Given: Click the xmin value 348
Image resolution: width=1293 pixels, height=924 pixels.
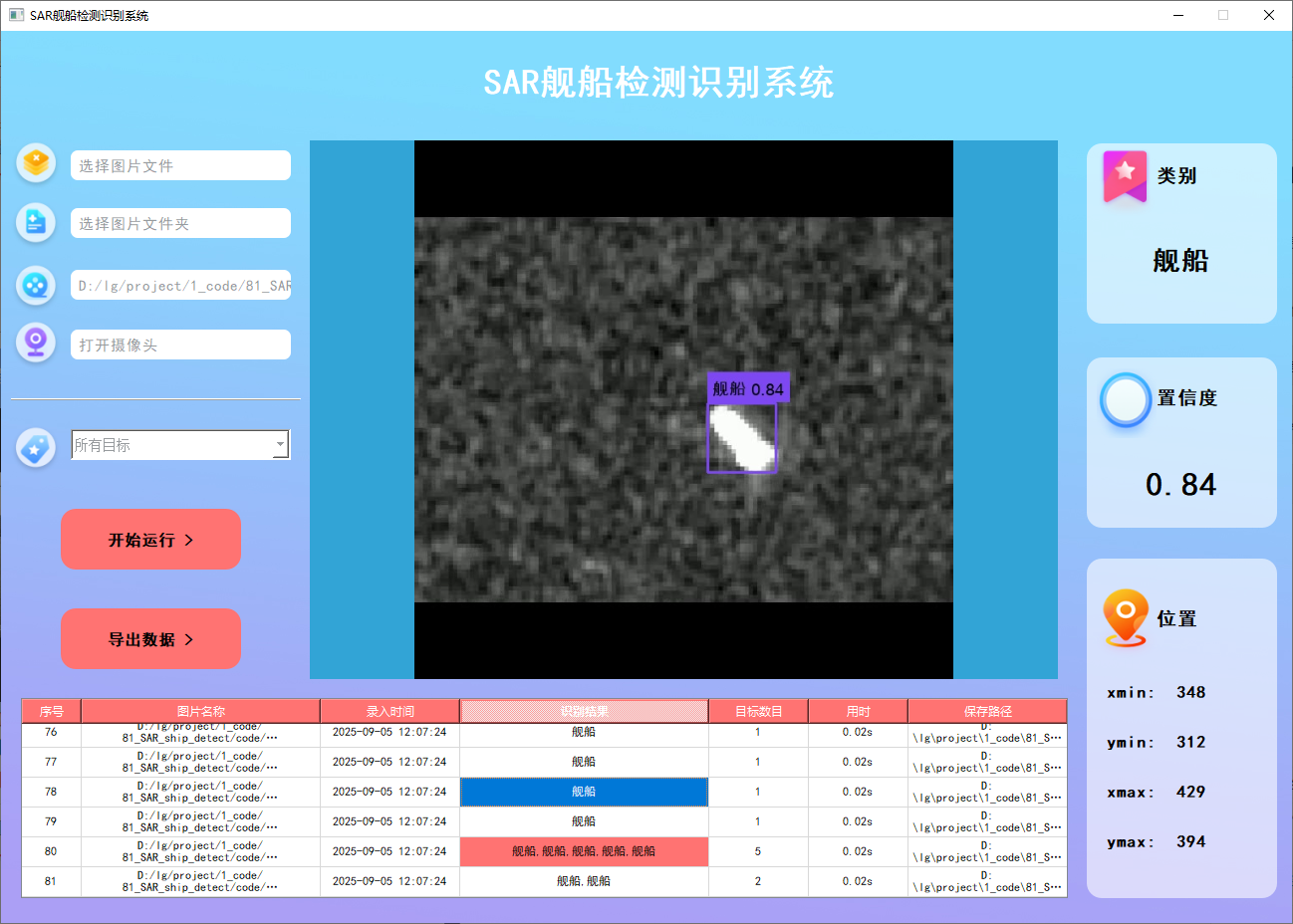Looking at the screenshot, I should (x=1190, y=692).
